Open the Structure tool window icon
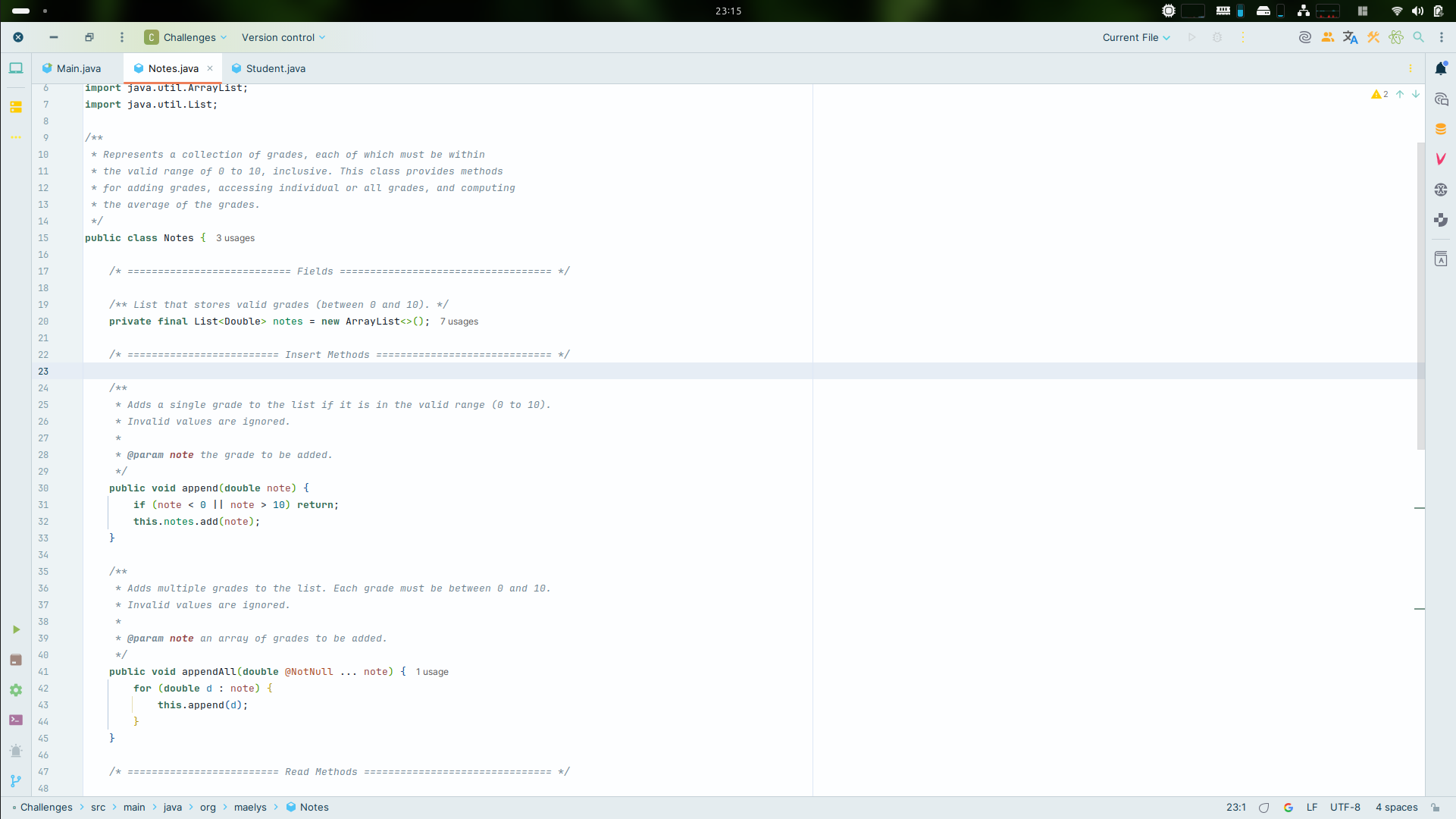 tap(16, 107)
